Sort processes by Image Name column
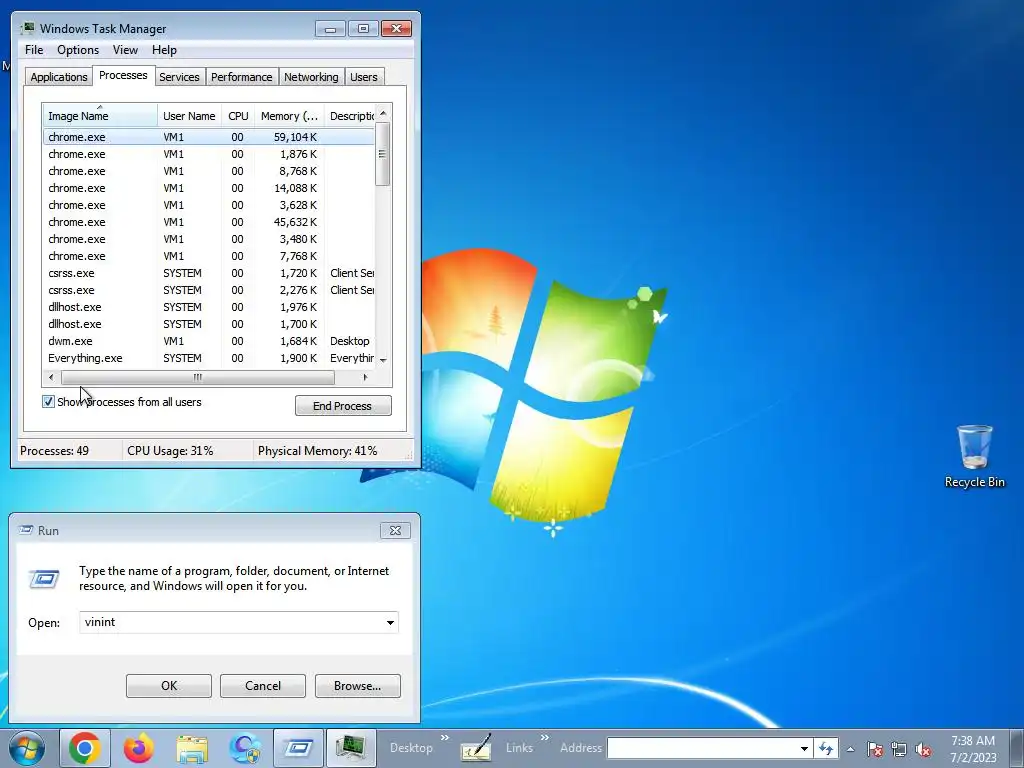The height and width of the screenshot is (768, 1024). 100,116
